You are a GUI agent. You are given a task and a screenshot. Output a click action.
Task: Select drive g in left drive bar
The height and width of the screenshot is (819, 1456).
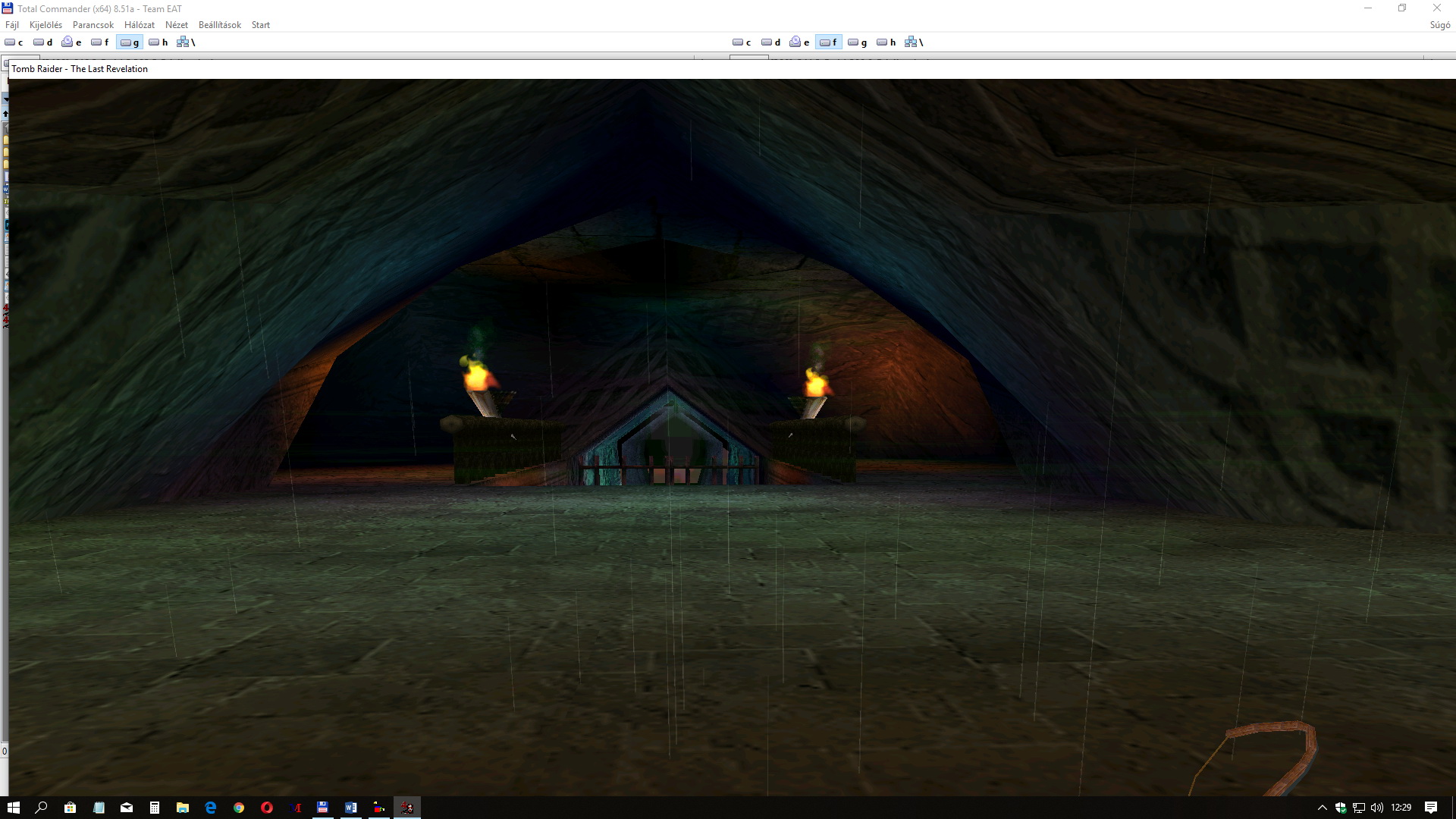[x=129, y=42]
